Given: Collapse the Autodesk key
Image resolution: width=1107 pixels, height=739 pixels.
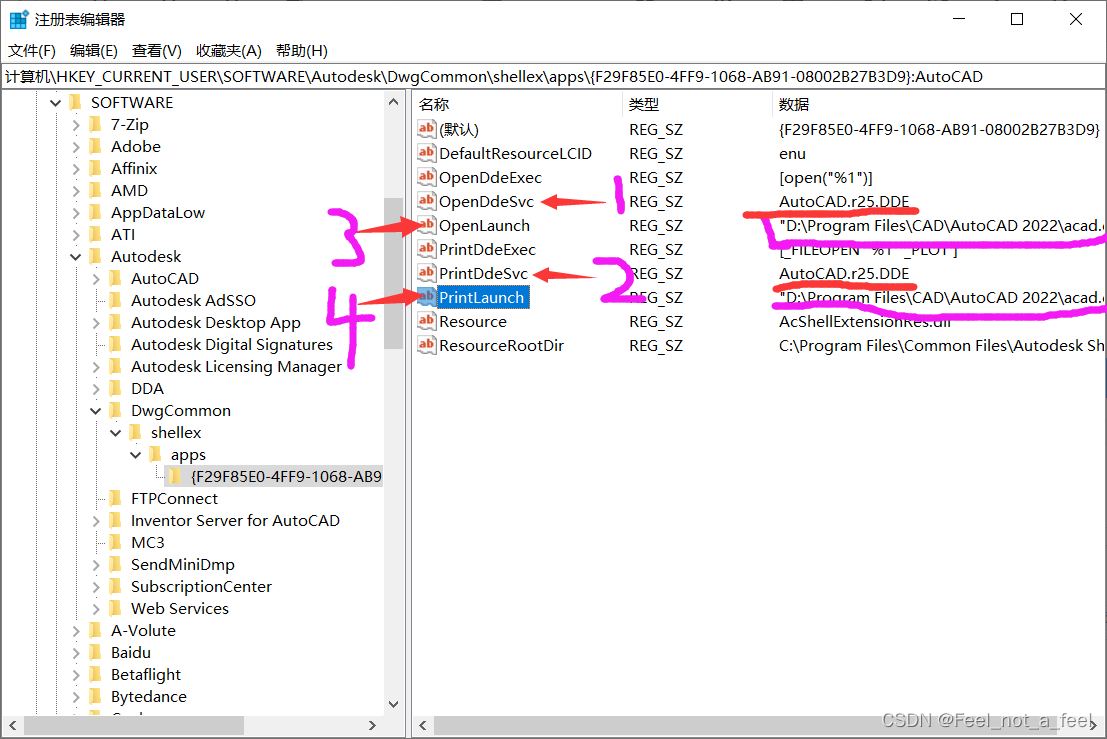Looking at the screenshot, I should point(76,257).
